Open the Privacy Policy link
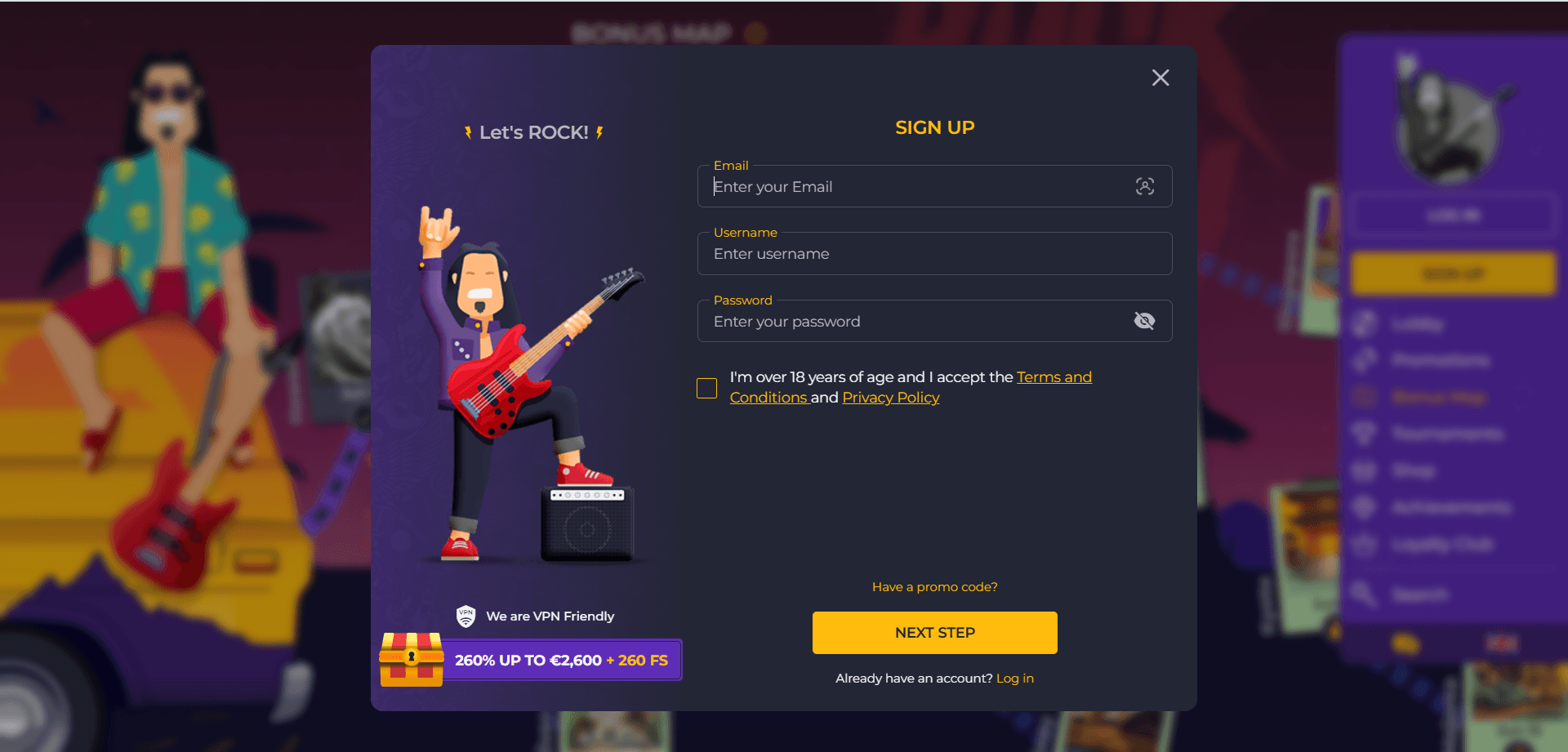The height and width of the screenshot is (752, 1568). point(891,398)
